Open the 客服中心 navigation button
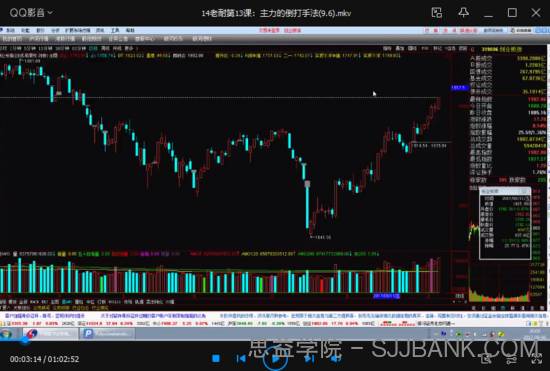 [x=145, y=39]
